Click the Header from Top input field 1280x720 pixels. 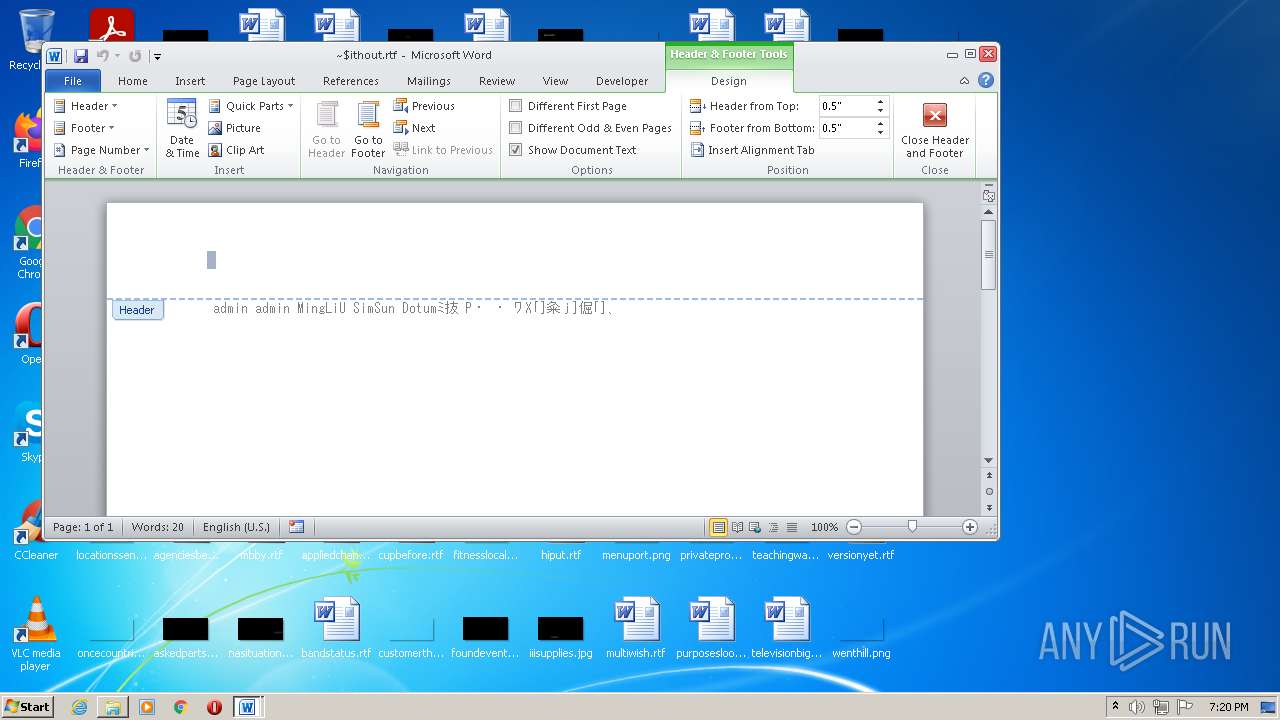(x=846, y=106)
